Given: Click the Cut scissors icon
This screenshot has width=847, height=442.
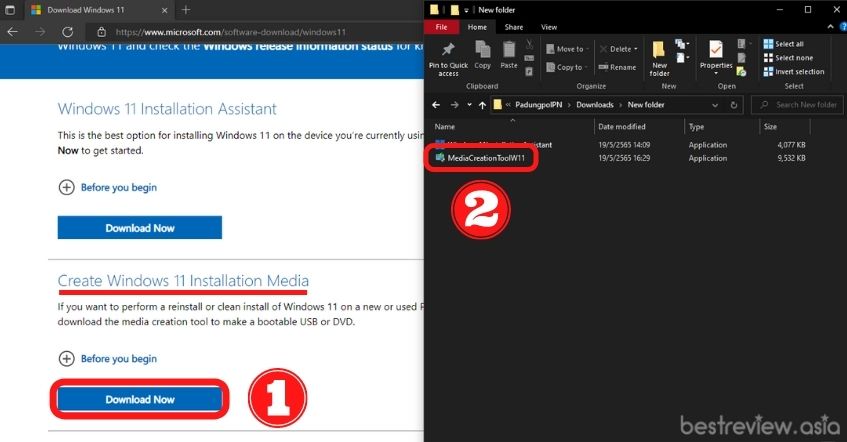Looking at the screenshot, I should pyautogui.click(x=529, y=44).
